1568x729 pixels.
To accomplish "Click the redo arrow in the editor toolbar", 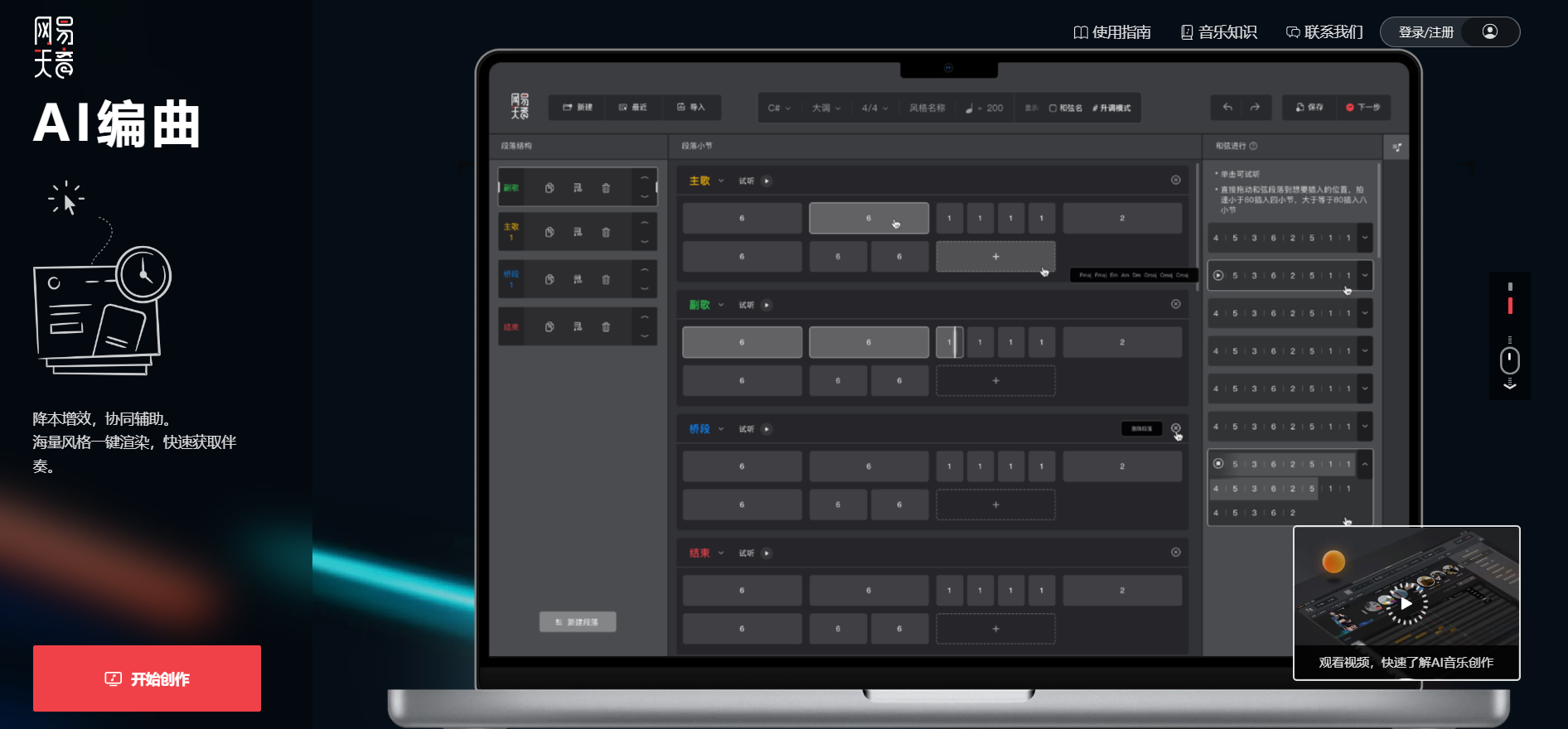I will click(1255, 108).
